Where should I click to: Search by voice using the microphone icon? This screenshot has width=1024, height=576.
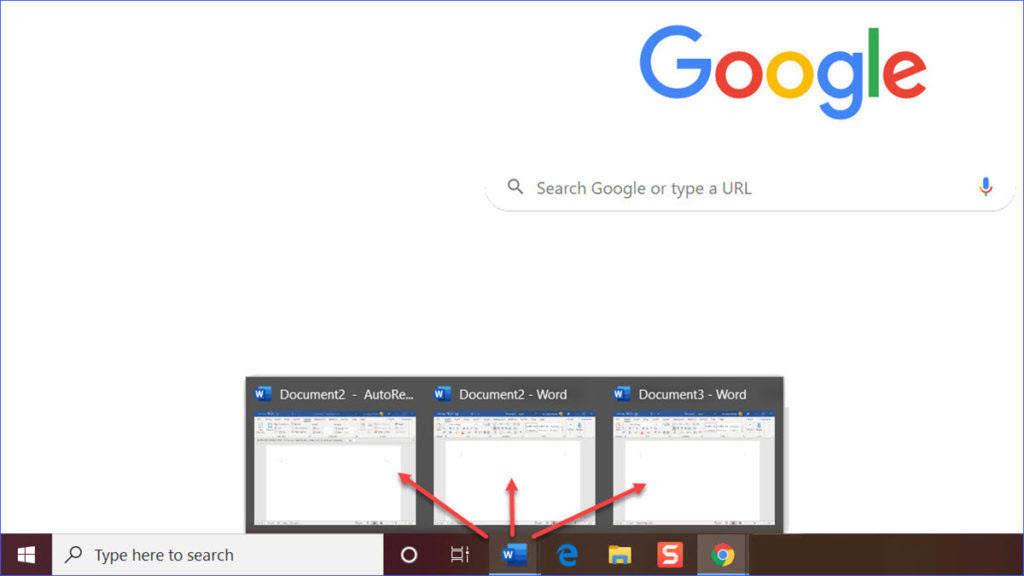(985, 187)
